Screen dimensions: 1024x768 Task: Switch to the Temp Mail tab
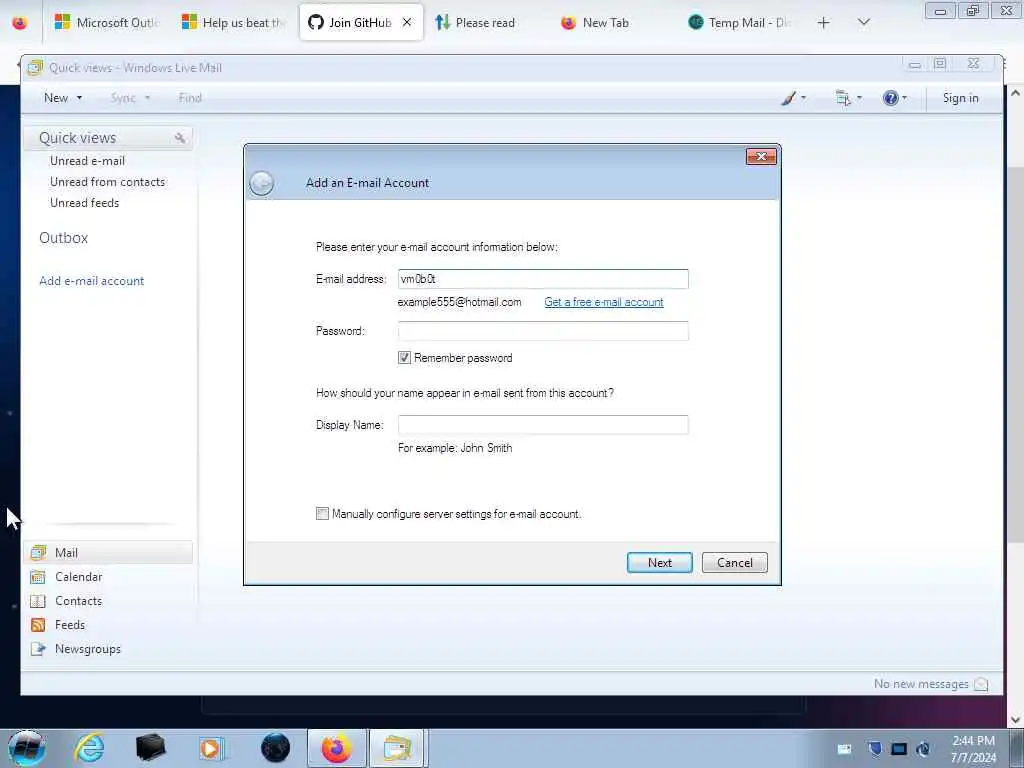point(739,23)
